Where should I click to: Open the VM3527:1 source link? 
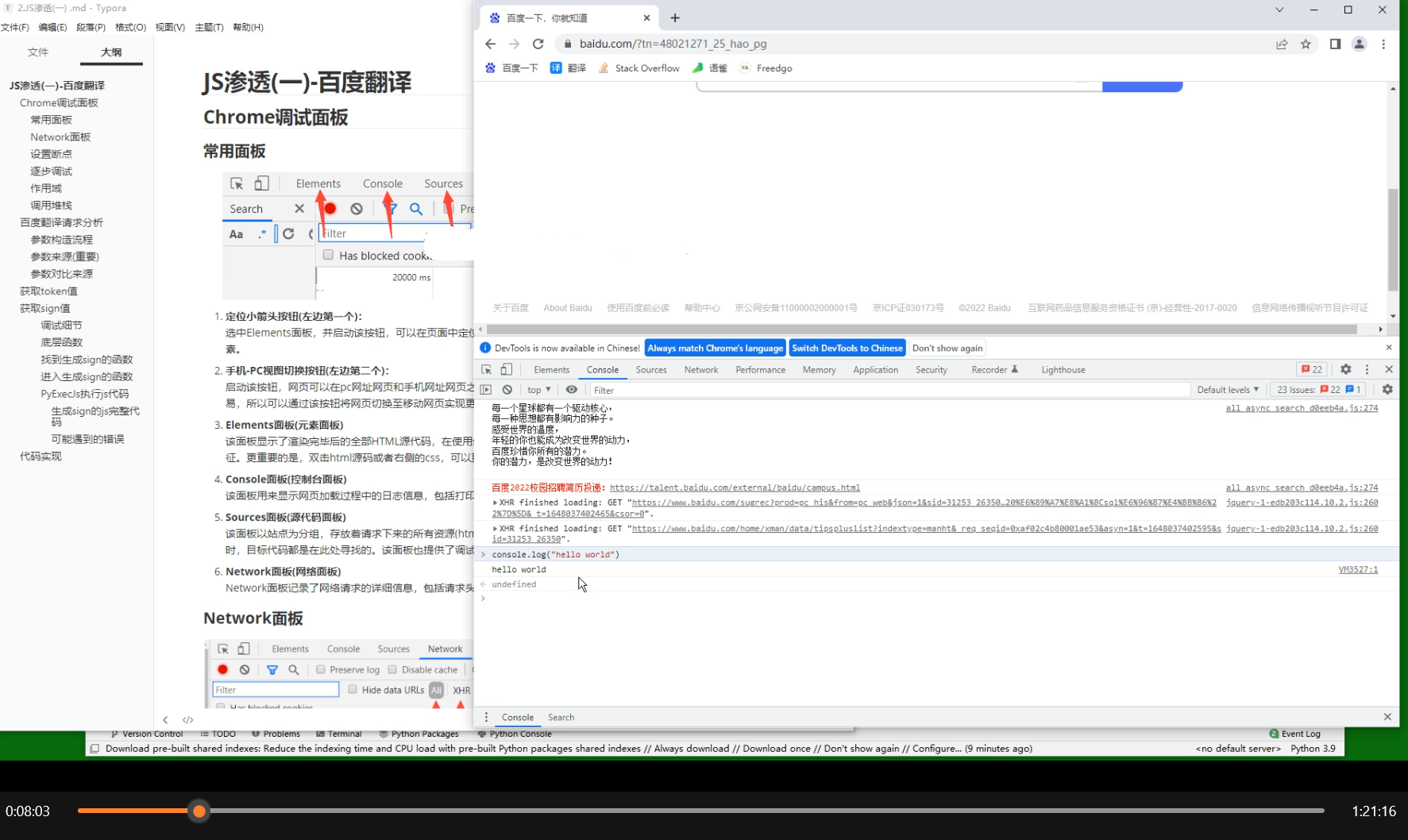(x=1358, y=569)
